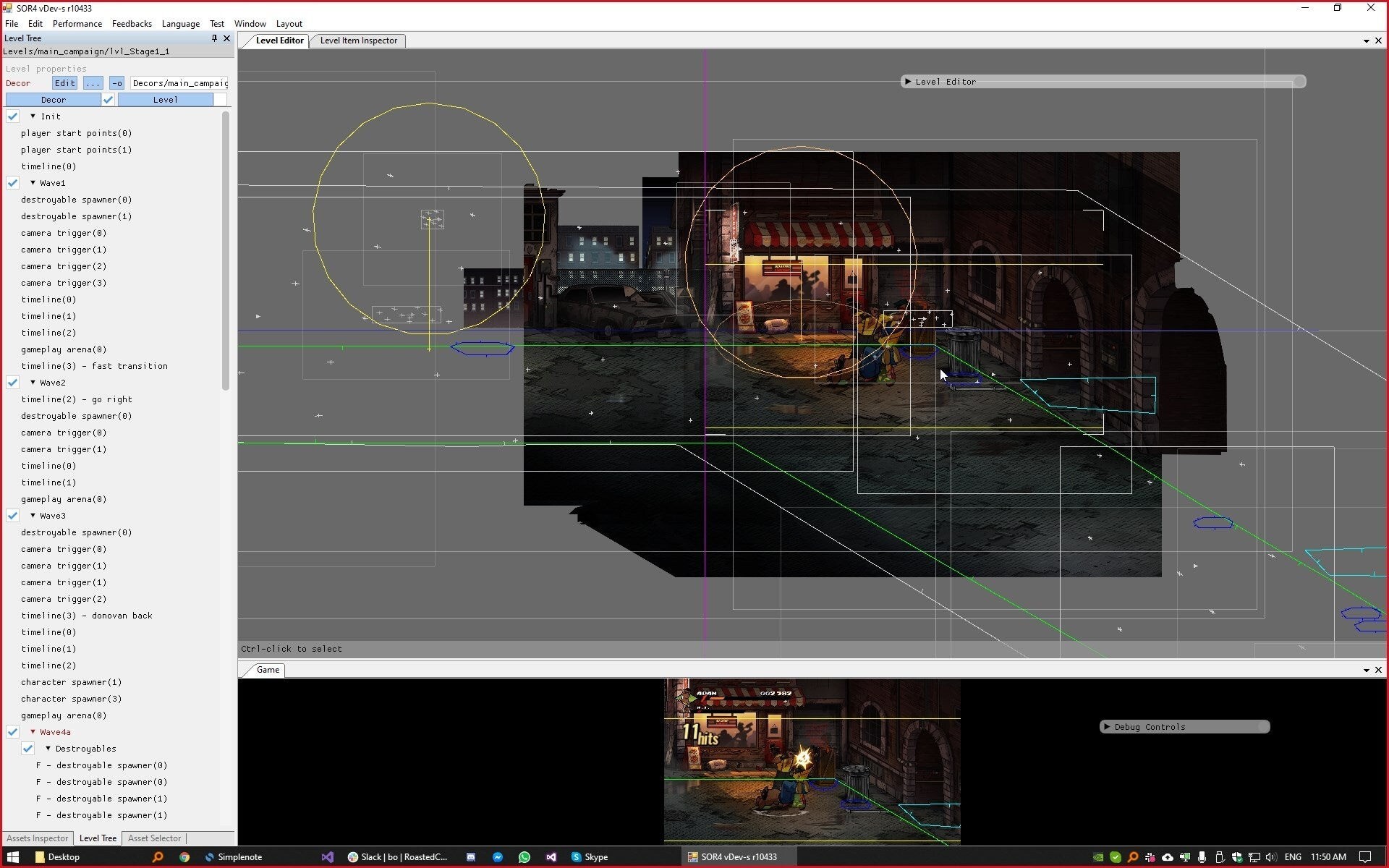Image resolution: width=1389 pixels, height=868 pixels.
Task: Switch to the Level Item Inspector tab
Action: point(358,41)
